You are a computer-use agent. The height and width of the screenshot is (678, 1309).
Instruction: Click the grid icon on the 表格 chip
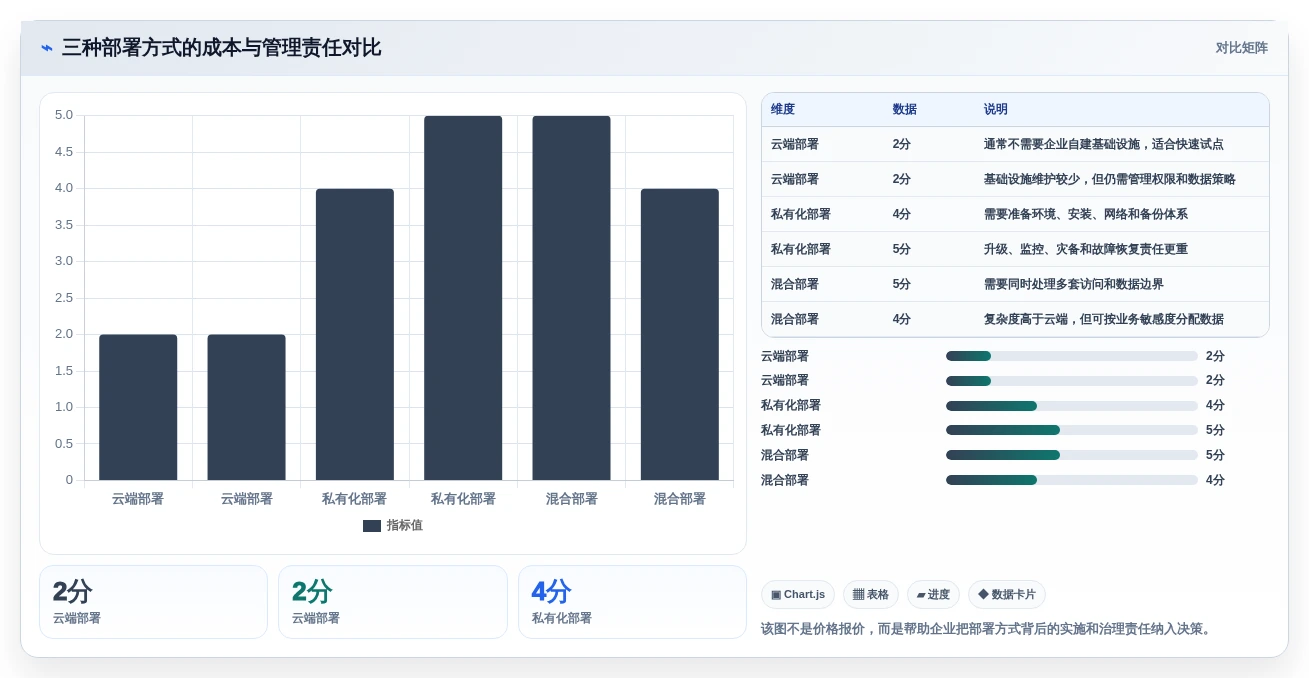858,594
